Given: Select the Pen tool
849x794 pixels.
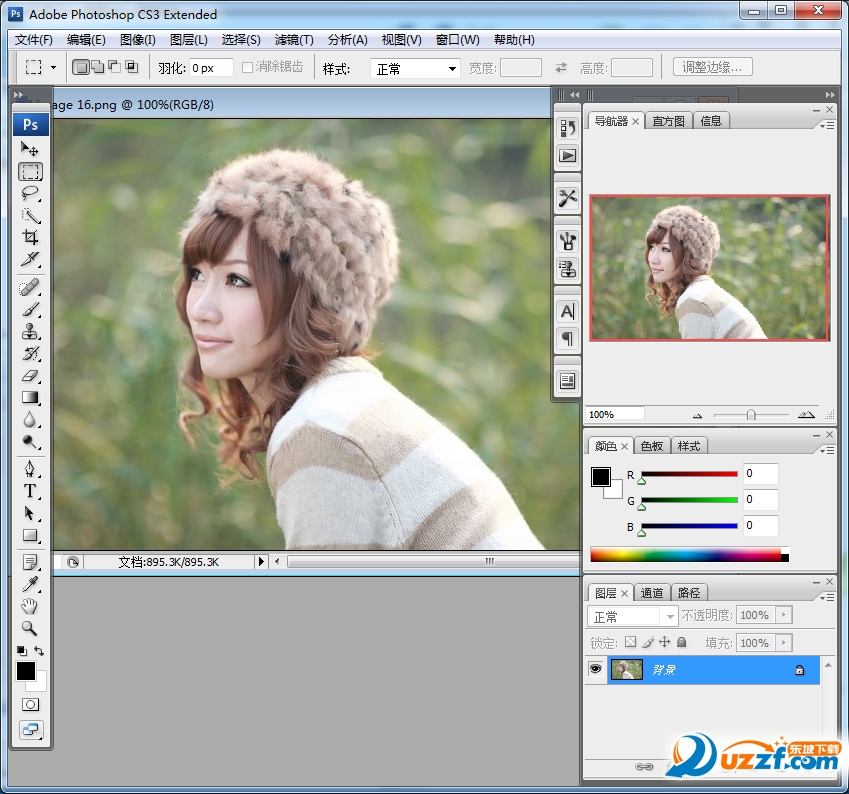Looking at the screenshot, I should tap(30, 469).
